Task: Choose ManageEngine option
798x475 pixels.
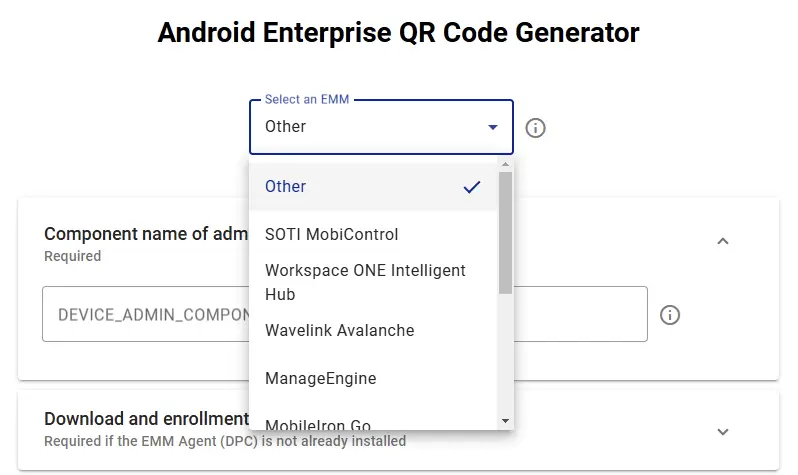Action: click(373, 378)
